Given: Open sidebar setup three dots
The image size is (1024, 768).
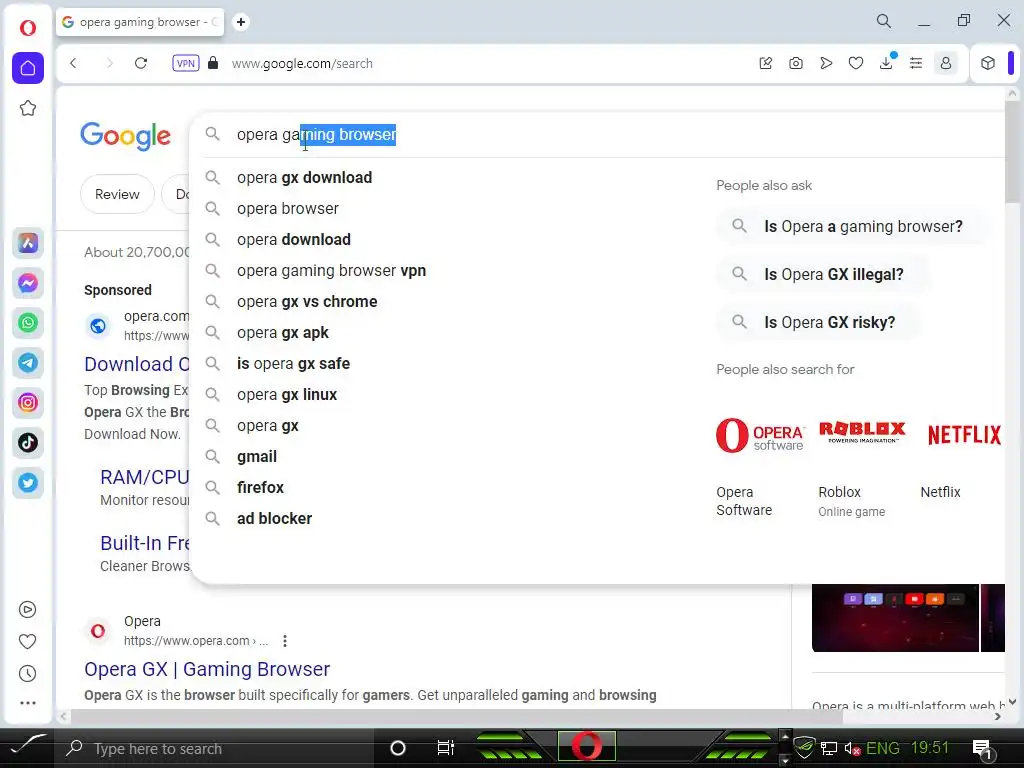Looking at the screenshot, I should (x=27, y=703).
